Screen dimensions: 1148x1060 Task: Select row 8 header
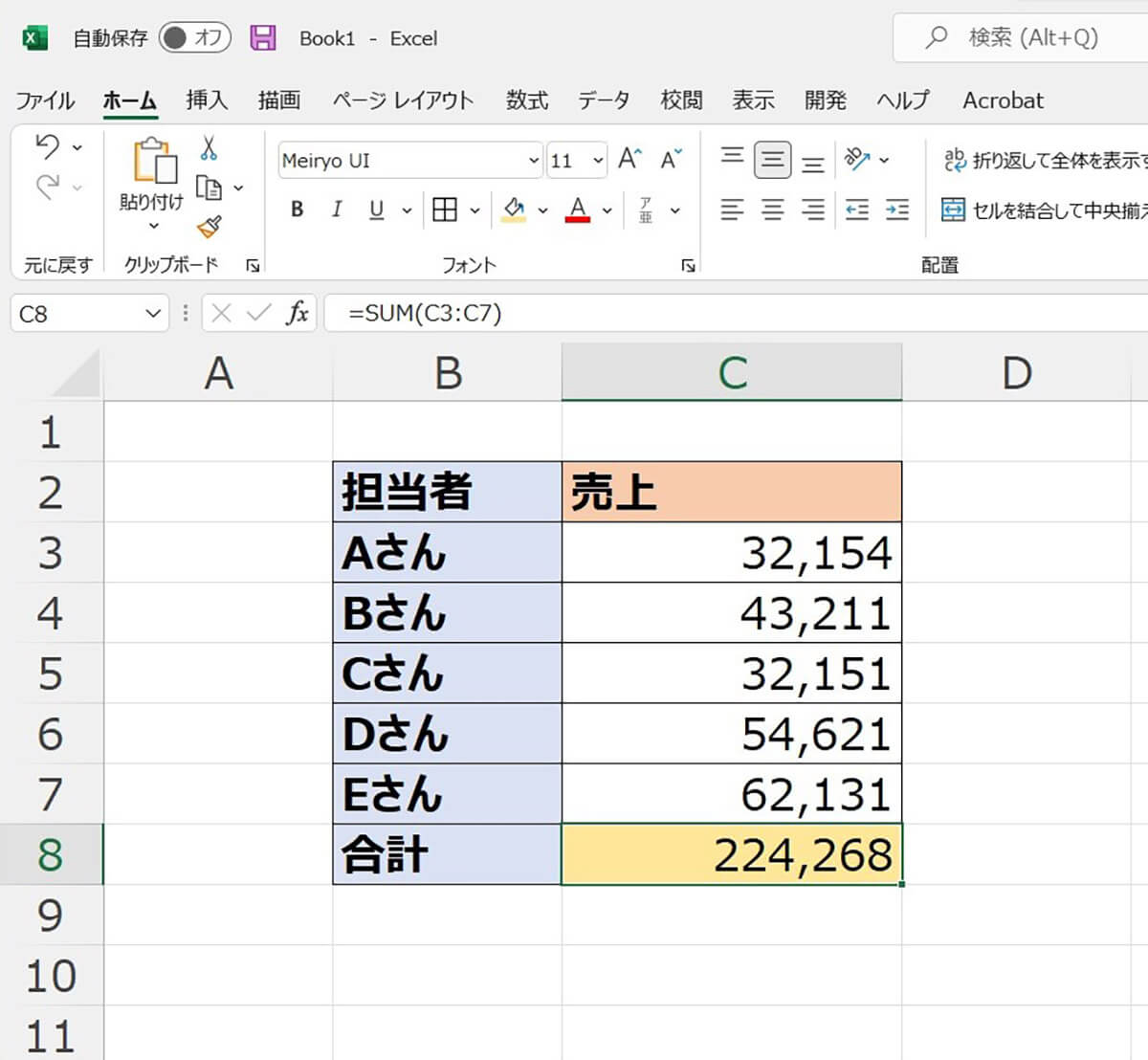coord(50,854)
